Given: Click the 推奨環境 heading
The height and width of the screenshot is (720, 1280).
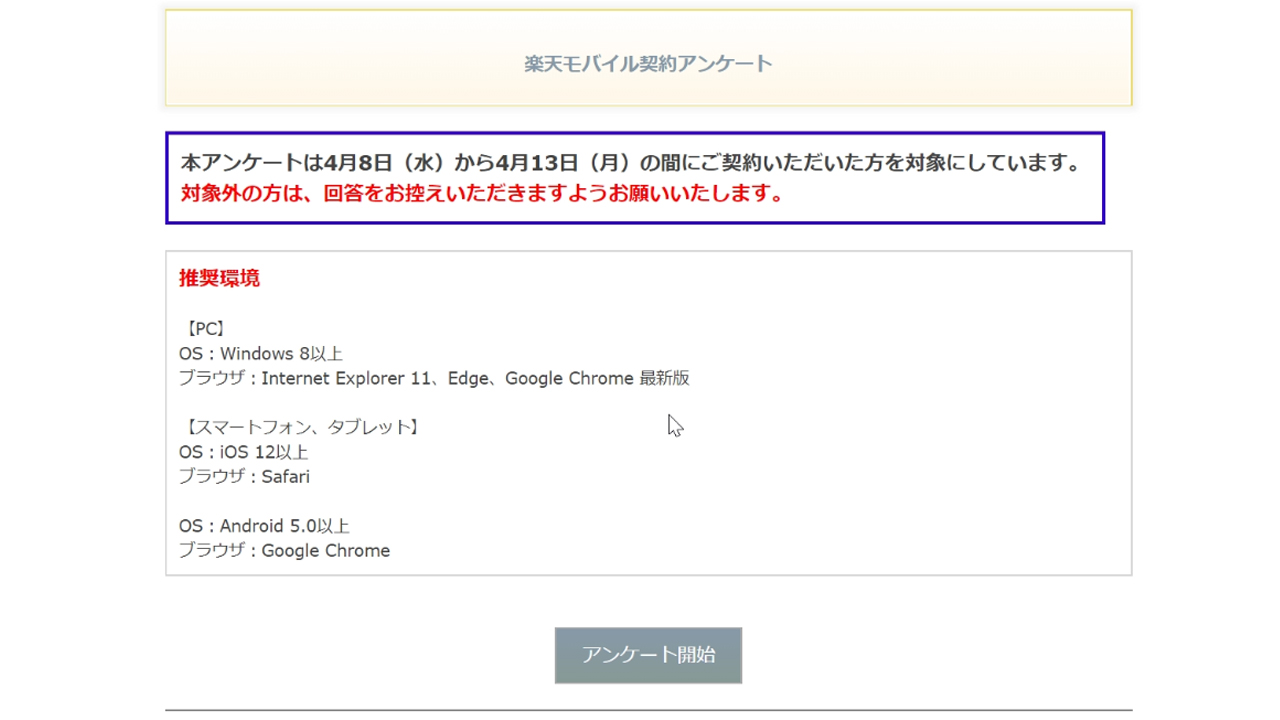Looking at the screenshot, I should [x=219, y=278].
